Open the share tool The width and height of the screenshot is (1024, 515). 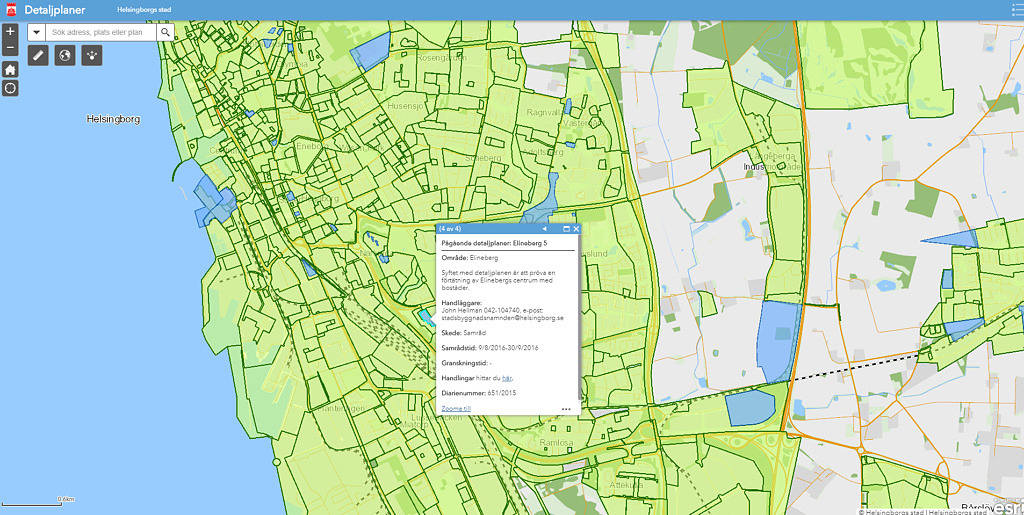point(92,55)
